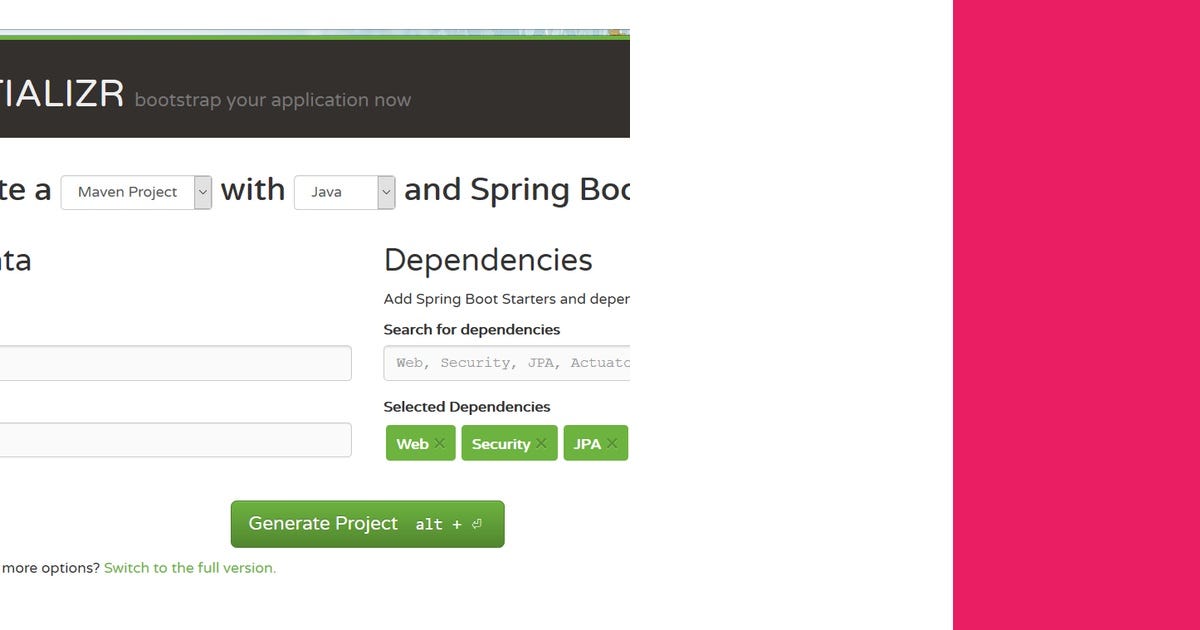The image size is (1200, 630).
Task: Click the Generate Project button
Action: tap(322, 523)
